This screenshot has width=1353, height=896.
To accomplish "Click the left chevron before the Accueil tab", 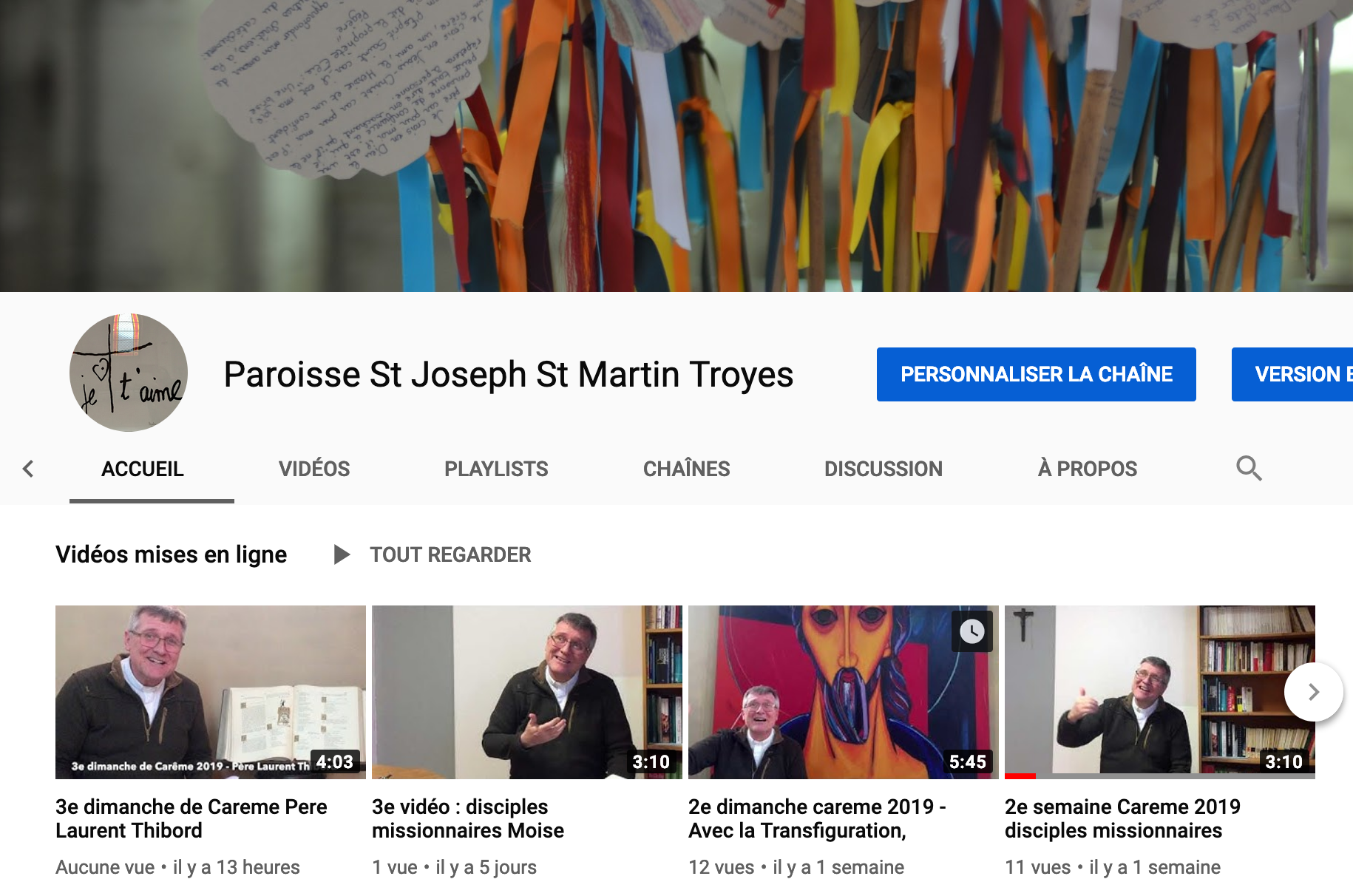I will (28, 469).
